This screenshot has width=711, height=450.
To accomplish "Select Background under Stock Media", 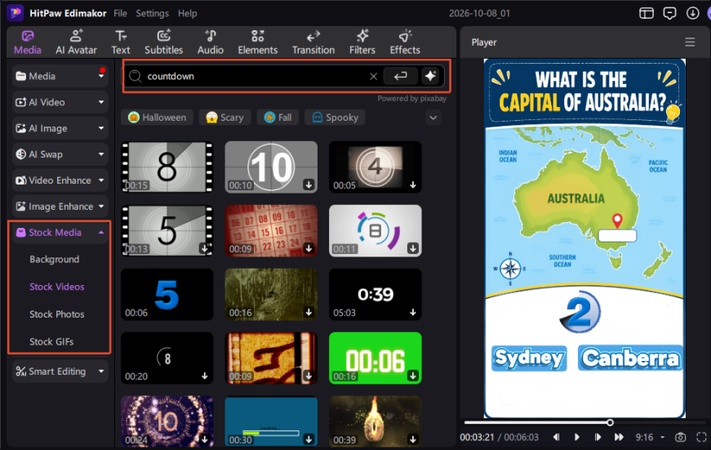I will (x=54, y=259).
